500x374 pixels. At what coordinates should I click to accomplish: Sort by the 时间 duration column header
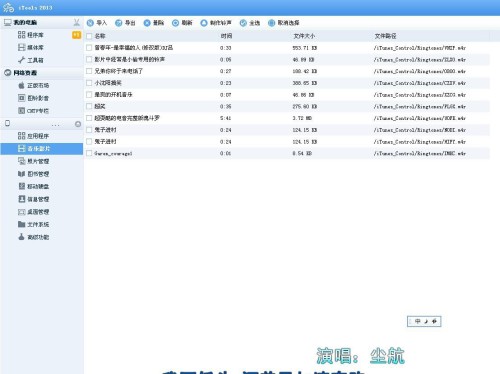(226, 36)
